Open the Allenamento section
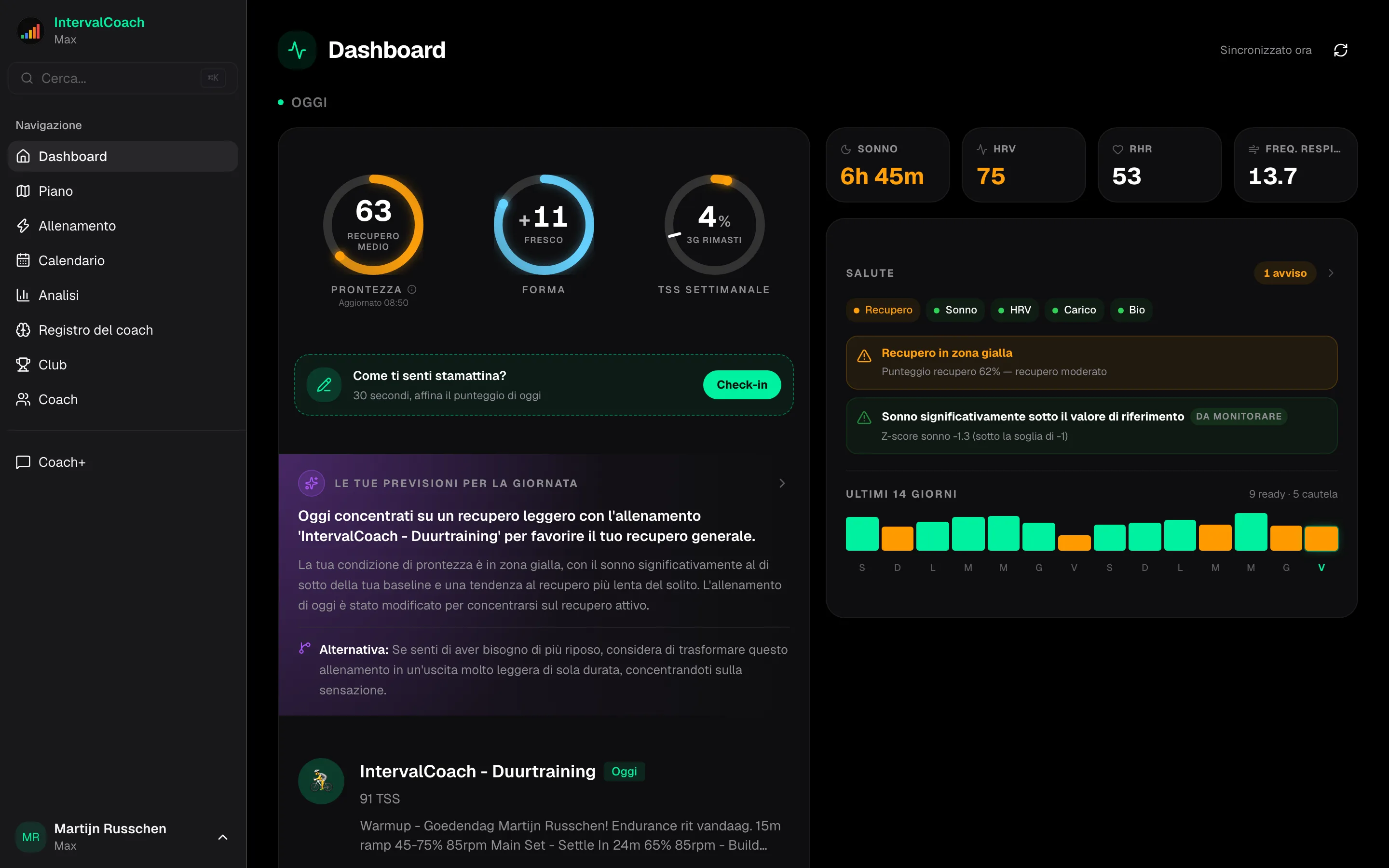The image size is (1389, 868). coord(123,226)
